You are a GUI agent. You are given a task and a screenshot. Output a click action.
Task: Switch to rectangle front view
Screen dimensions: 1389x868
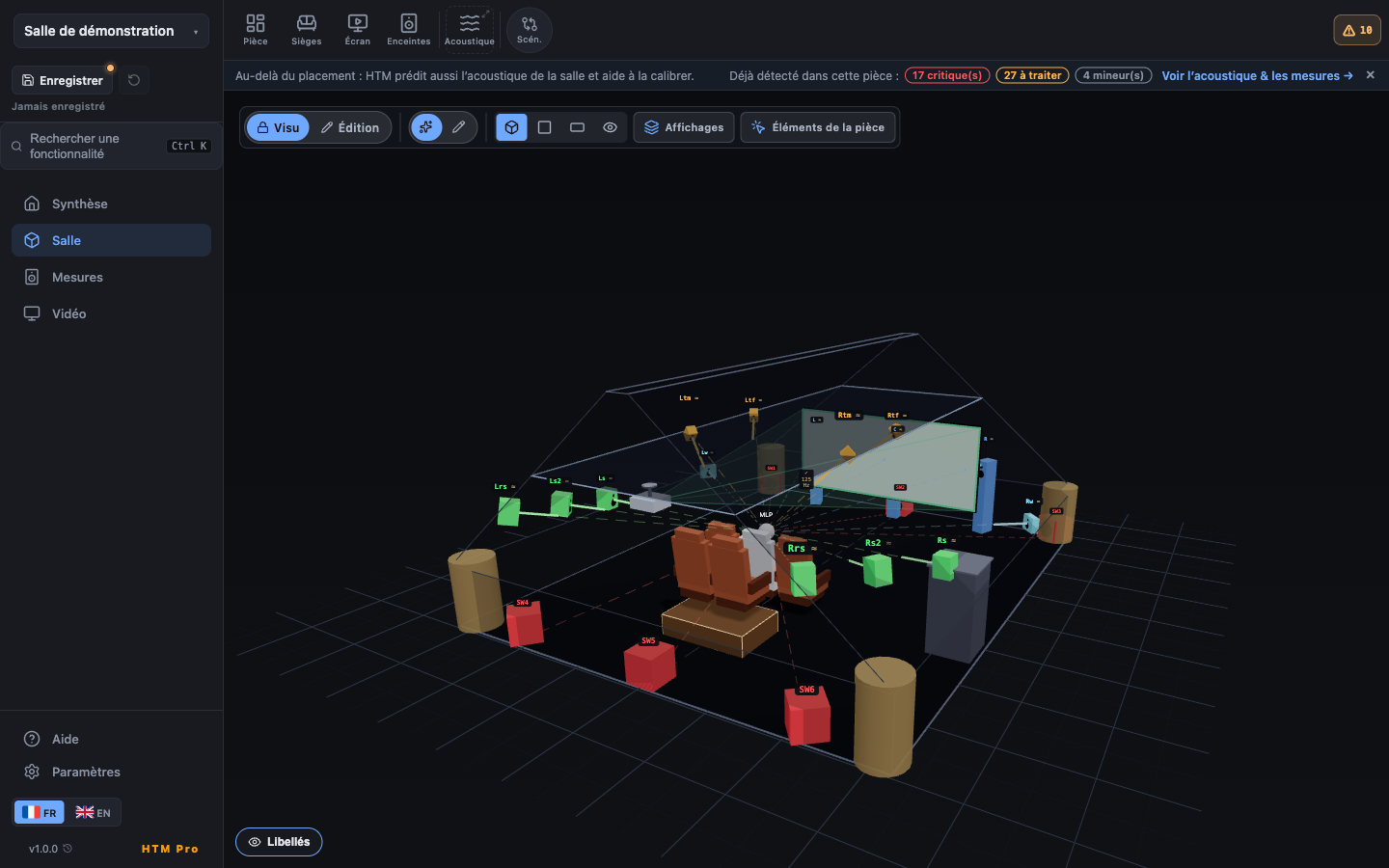(x=578, y=127)
